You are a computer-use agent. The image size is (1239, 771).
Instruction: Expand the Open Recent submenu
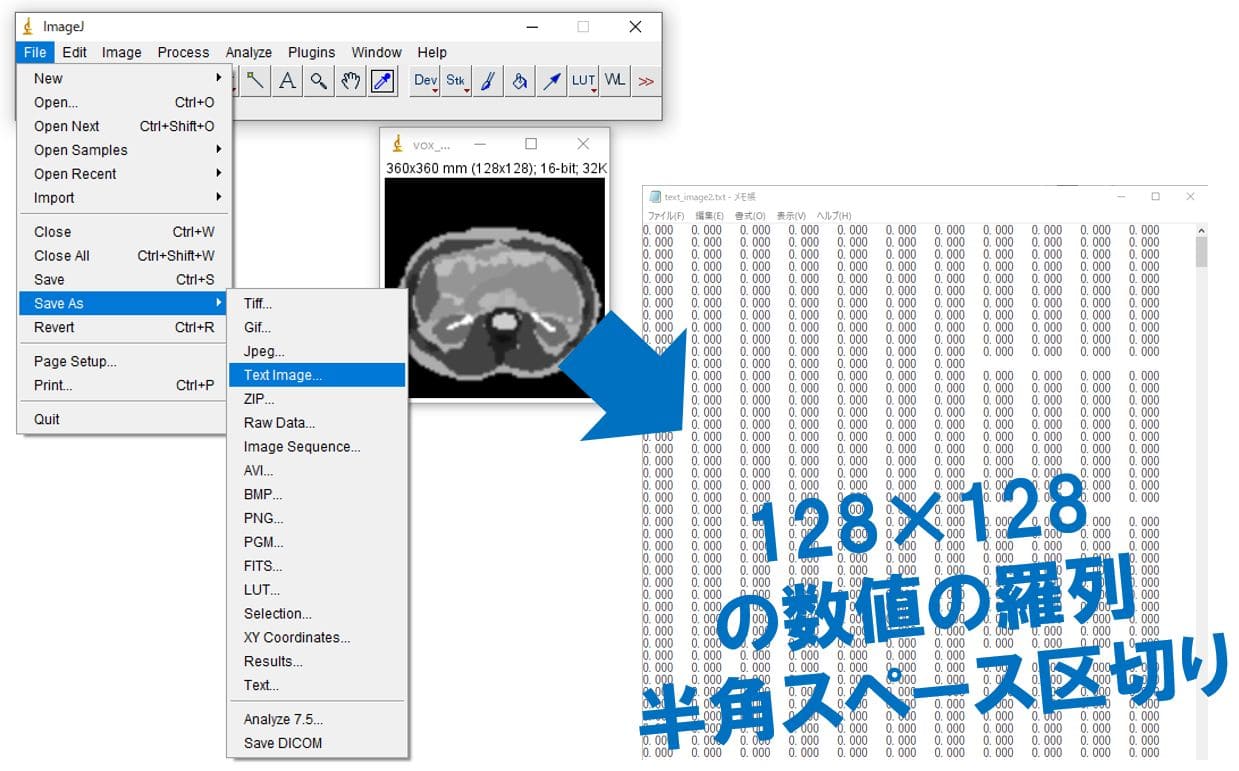coord(124,174)
